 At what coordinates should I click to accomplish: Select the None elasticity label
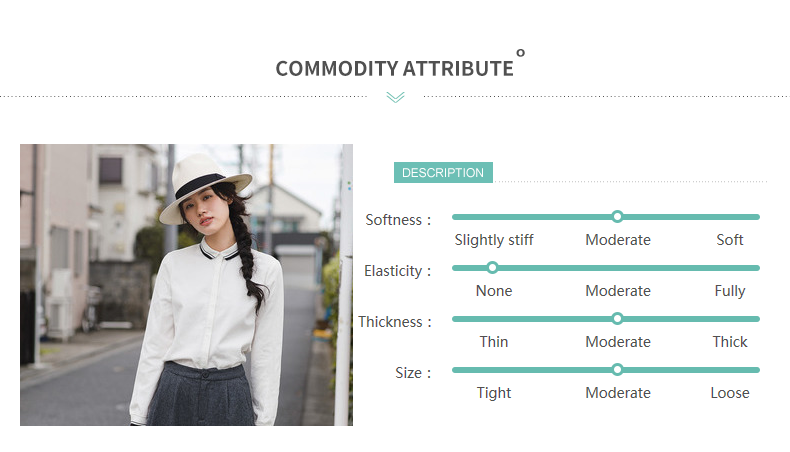coord(494,291)
